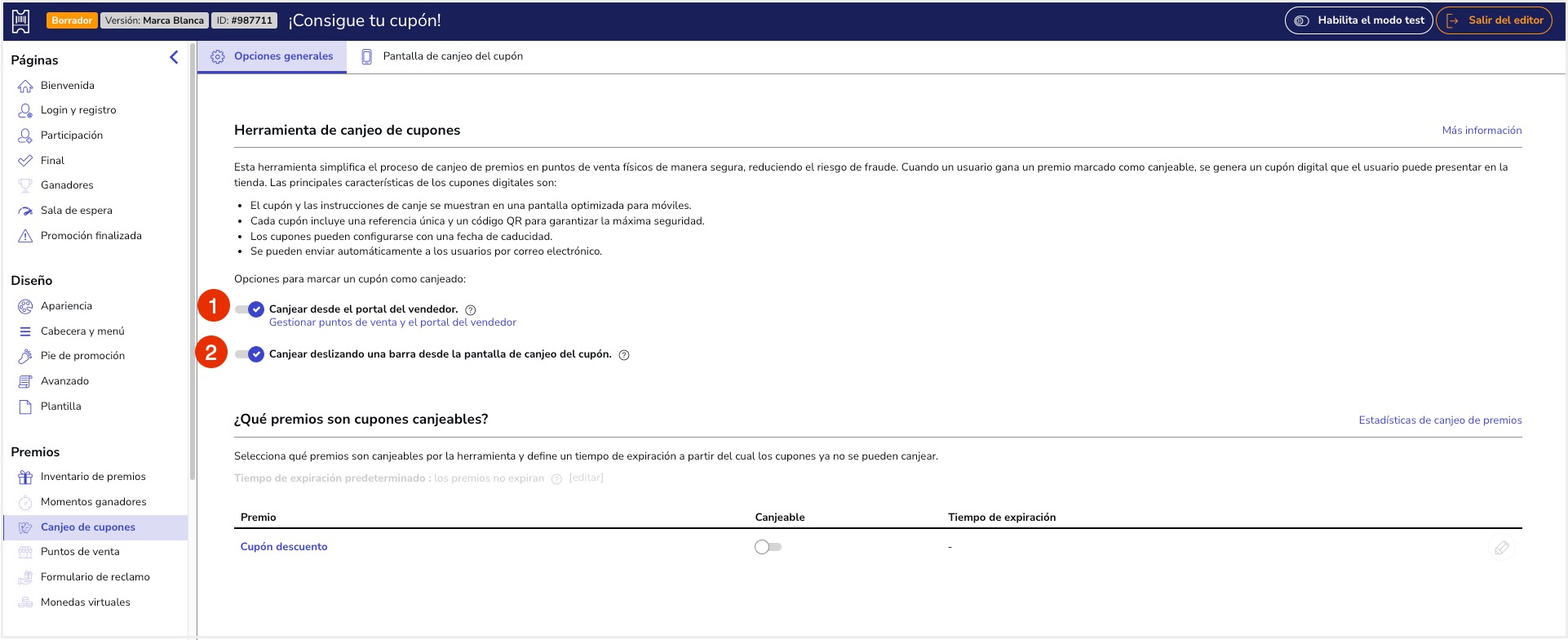The image size is (1568, 640).
Task: Go to the Participación page
Action: 72,136
